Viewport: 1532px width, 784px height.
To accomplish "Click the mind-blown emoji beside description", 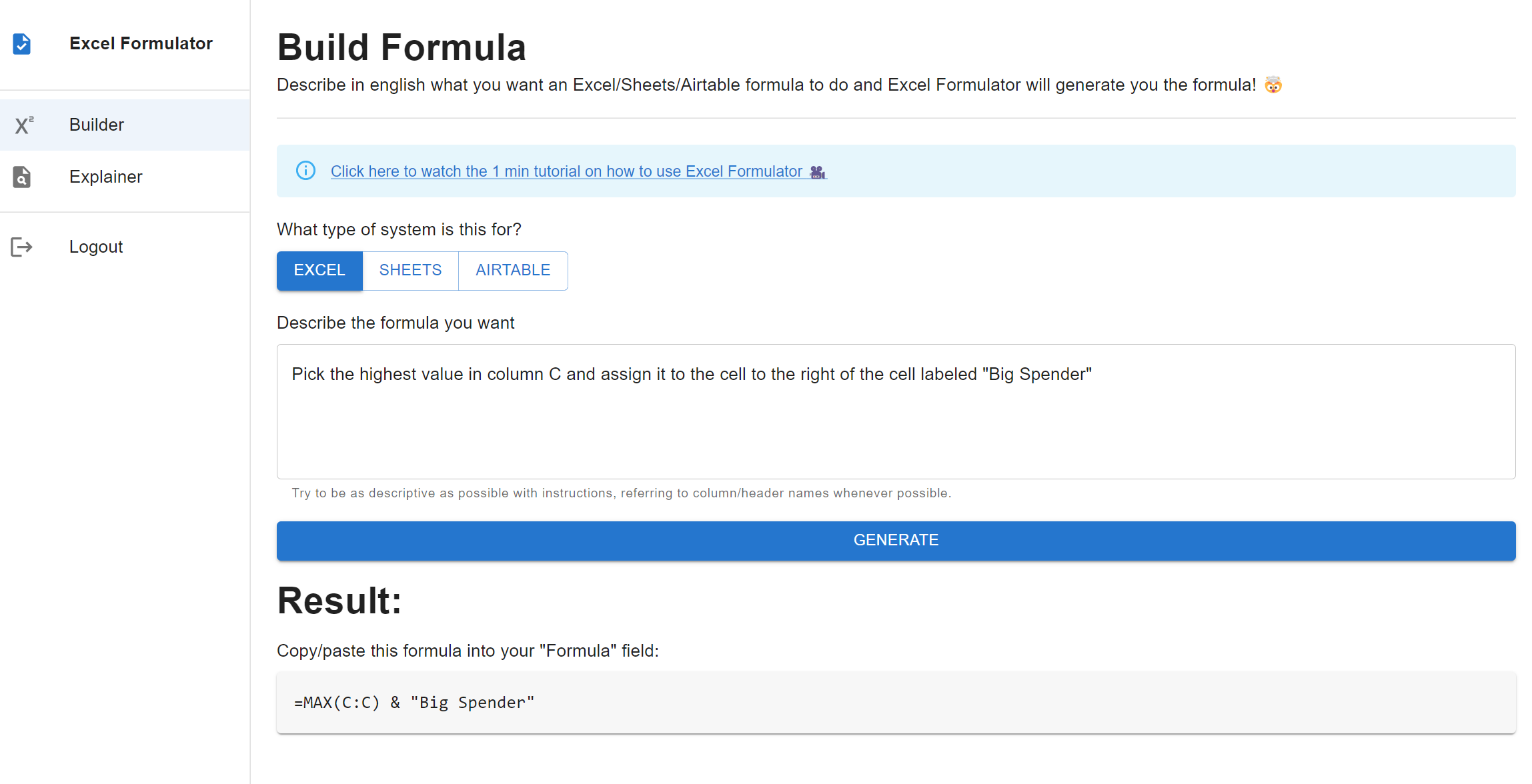I will click(1273, 85).
